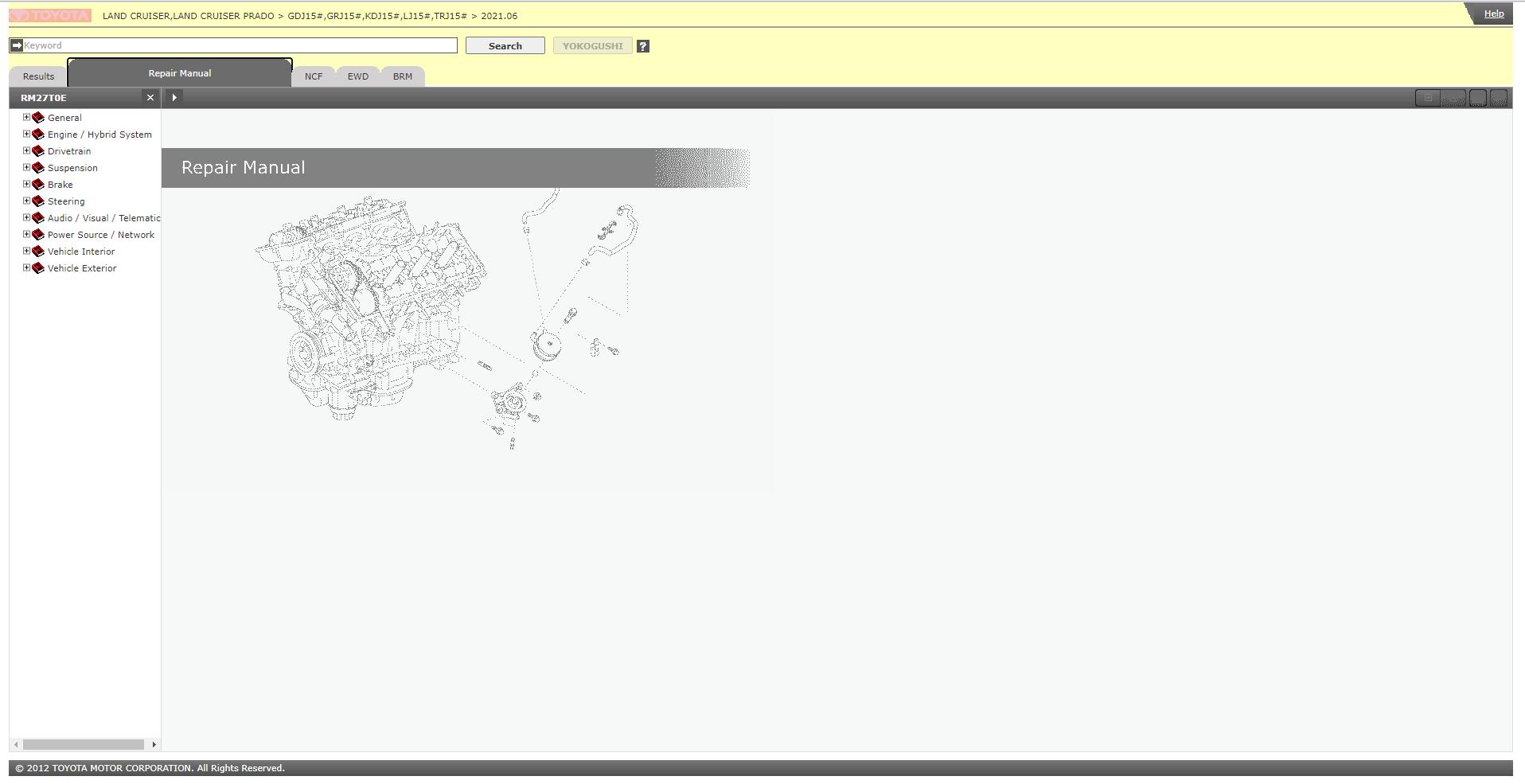Click the Suspension book icon
Viewport: 1525px width, 784px height.
point(38,168)
